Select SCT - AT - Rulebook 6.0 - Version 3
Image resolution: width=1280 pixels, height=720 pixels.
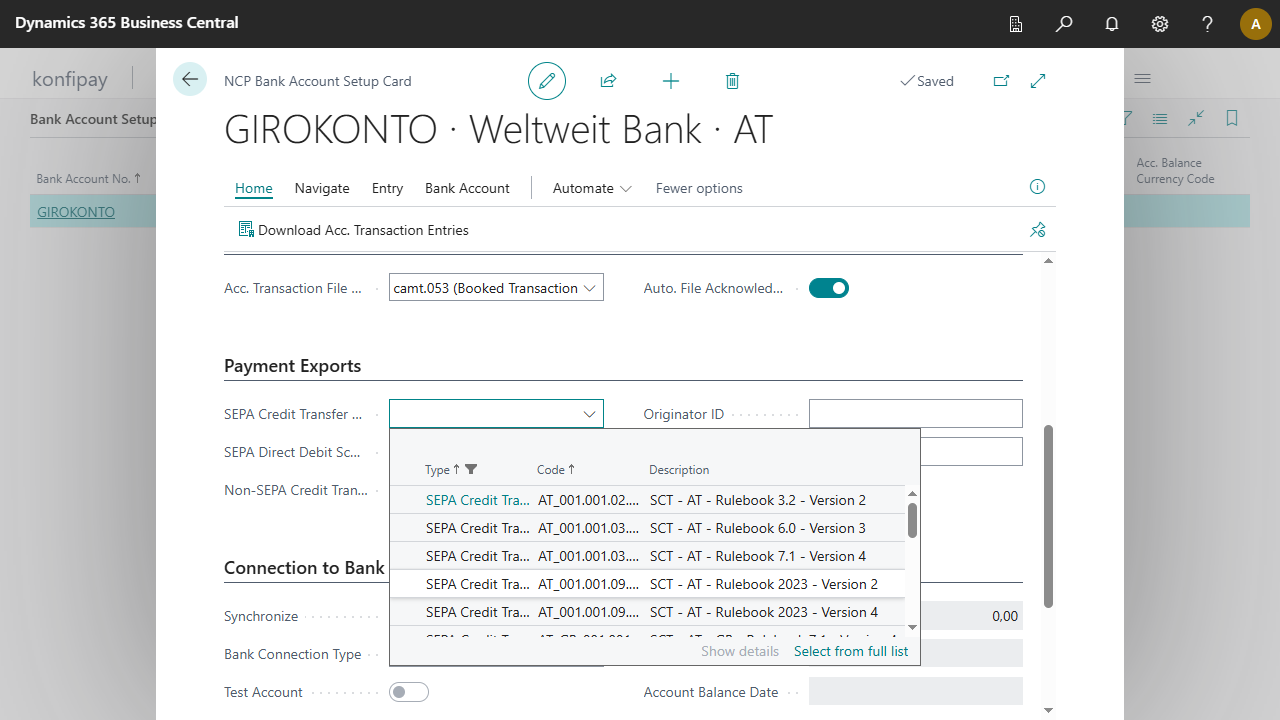click(x=647, y=528)
